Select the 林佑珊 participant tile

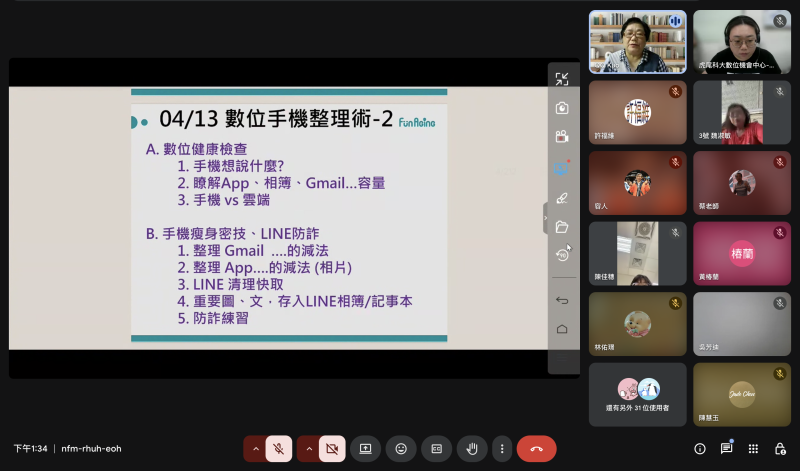[637, 324]
